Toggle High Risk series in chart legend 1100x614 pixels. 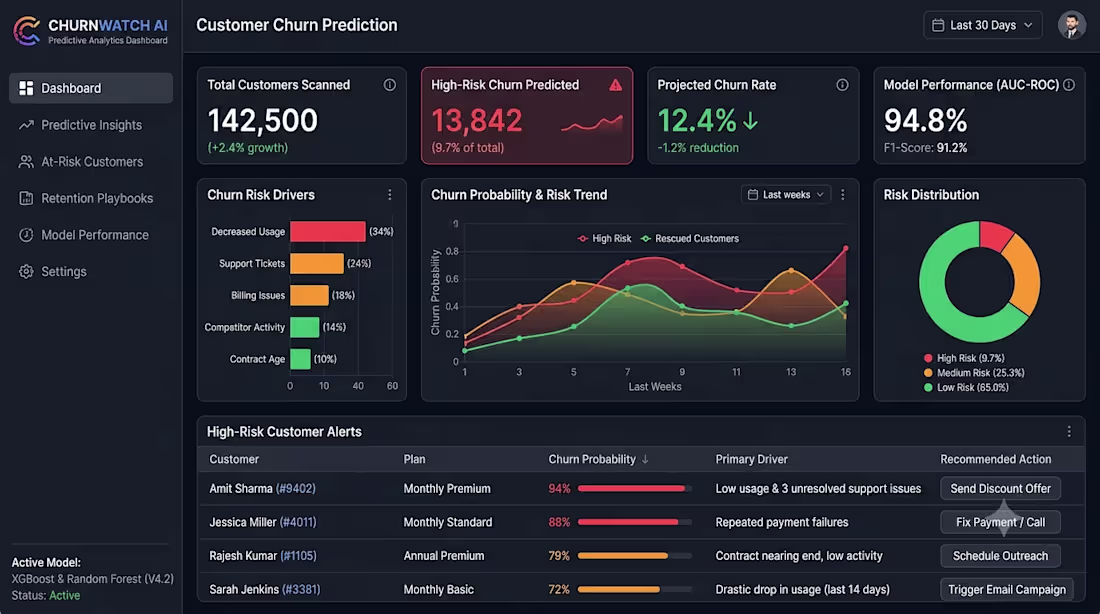point(604,239)
